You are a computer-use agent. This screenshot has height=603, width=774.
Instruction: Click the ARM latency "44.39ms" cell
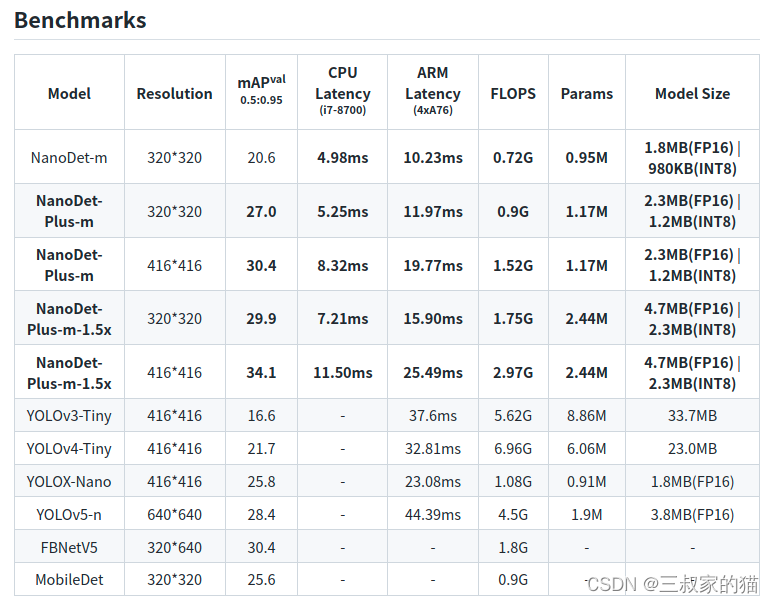click(433, 515)
